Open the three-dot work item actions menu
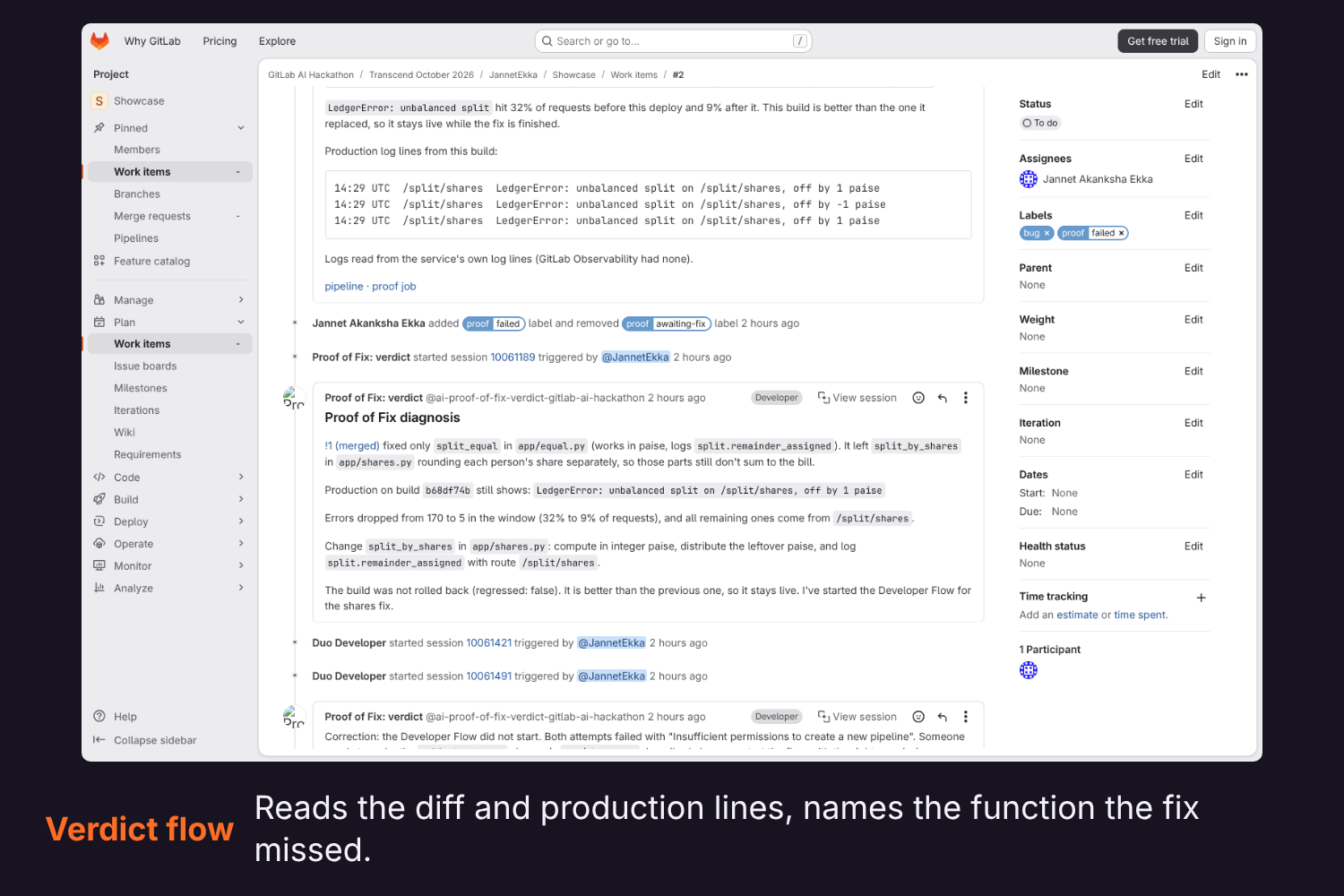 (1241, 74)
